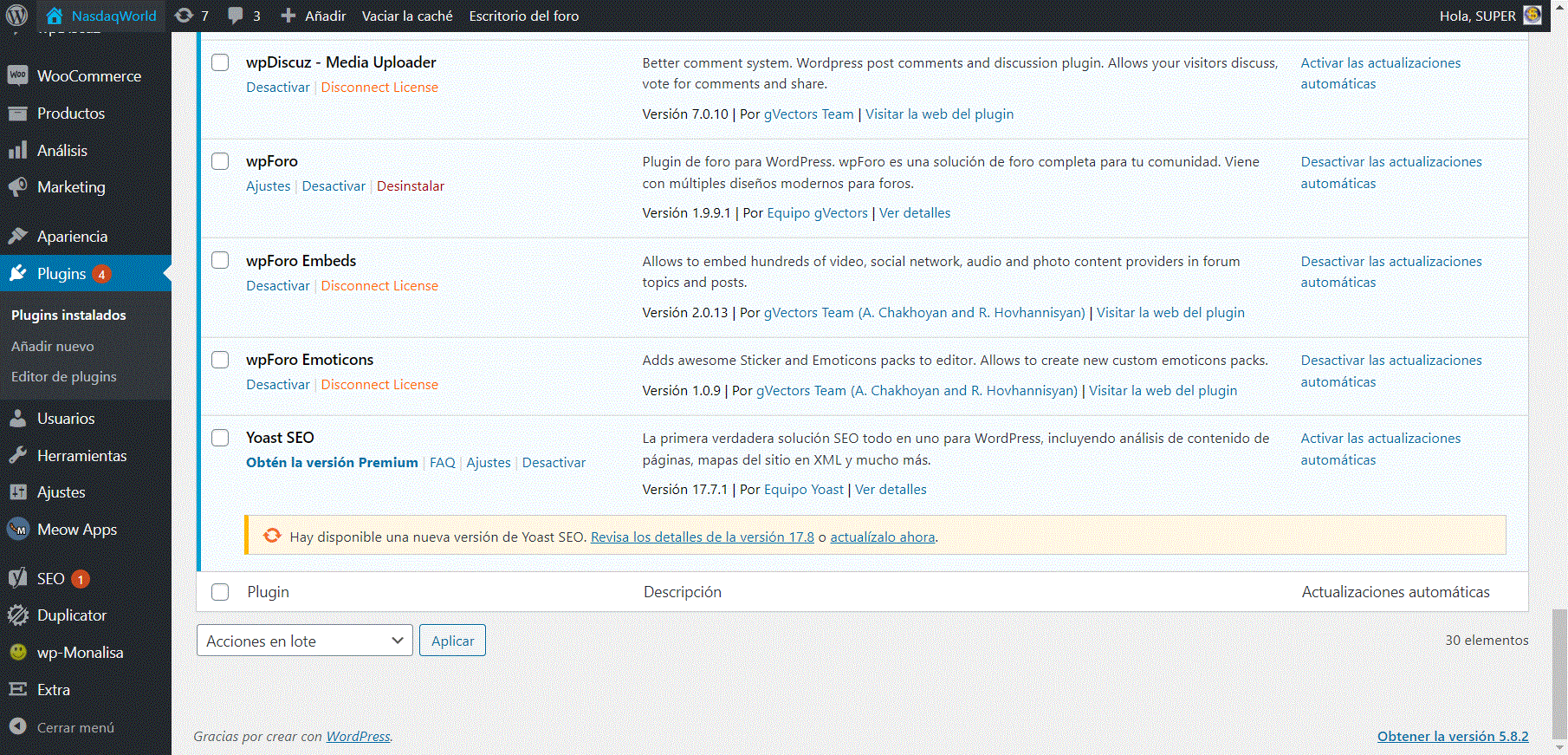
Task: Click the SEO notification badge showing 1
Action: 81,579
